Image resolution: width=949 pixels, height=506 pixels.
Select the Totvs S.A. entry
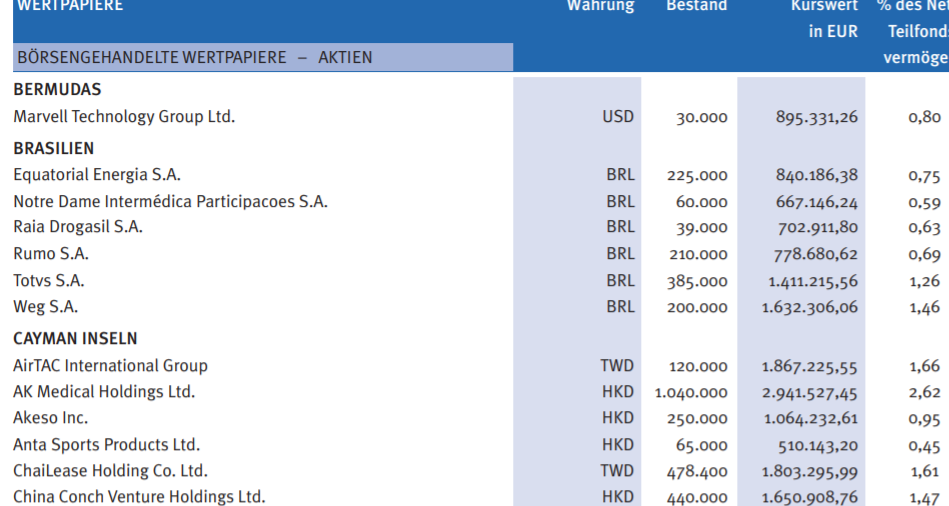49,281
